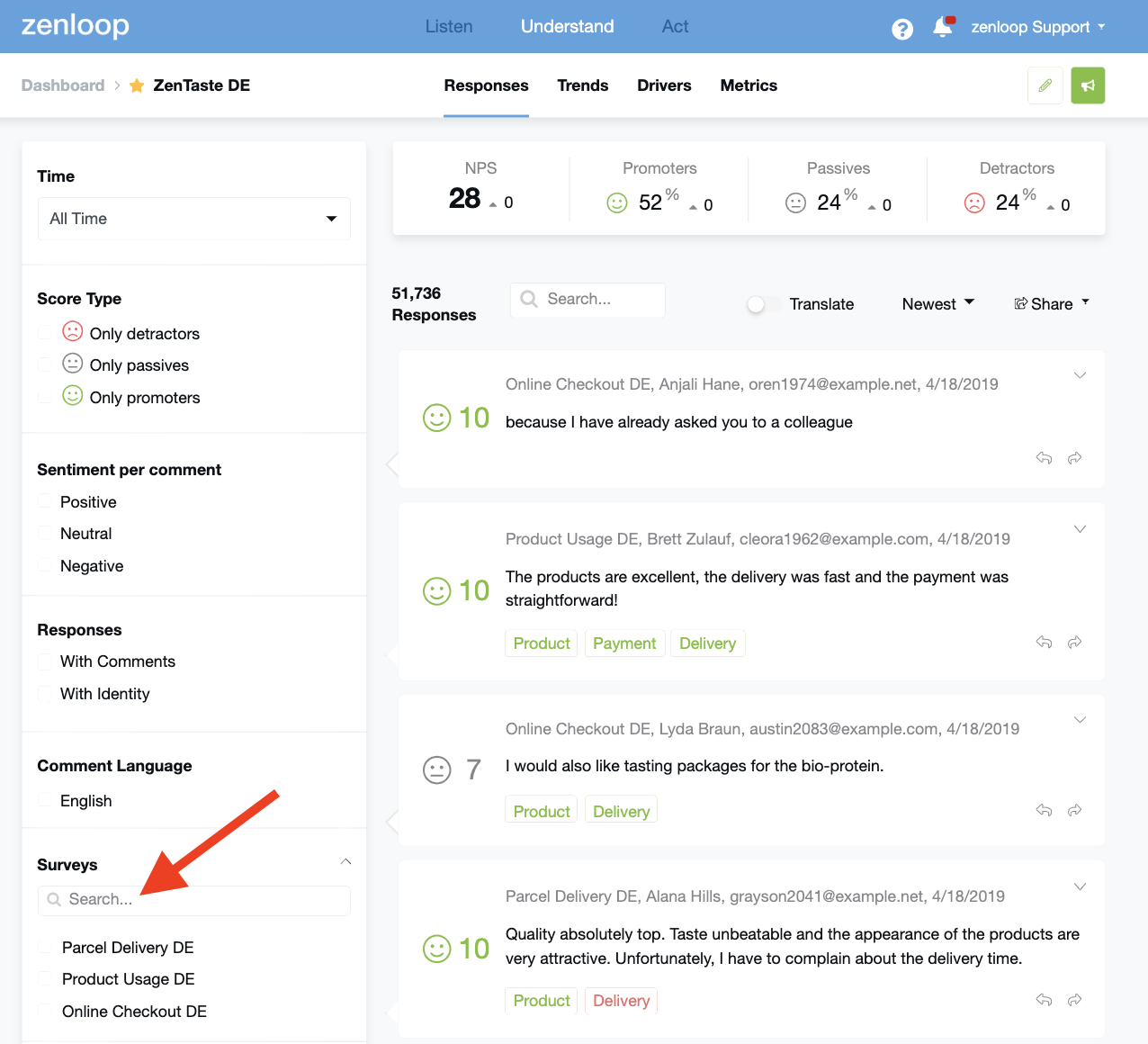Go to Listen menu
The width and height of the screenshot is (1148, 1044).
coord(449,27)
